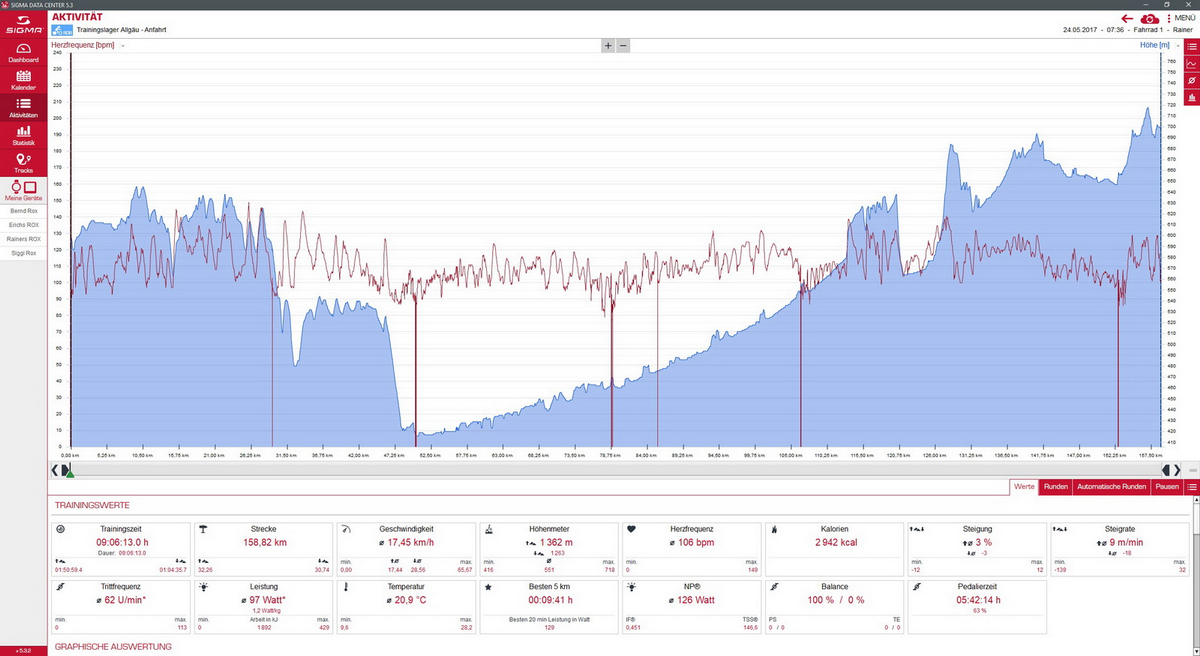Open the MENÜ options
1200x656 pixels.
1180,18
